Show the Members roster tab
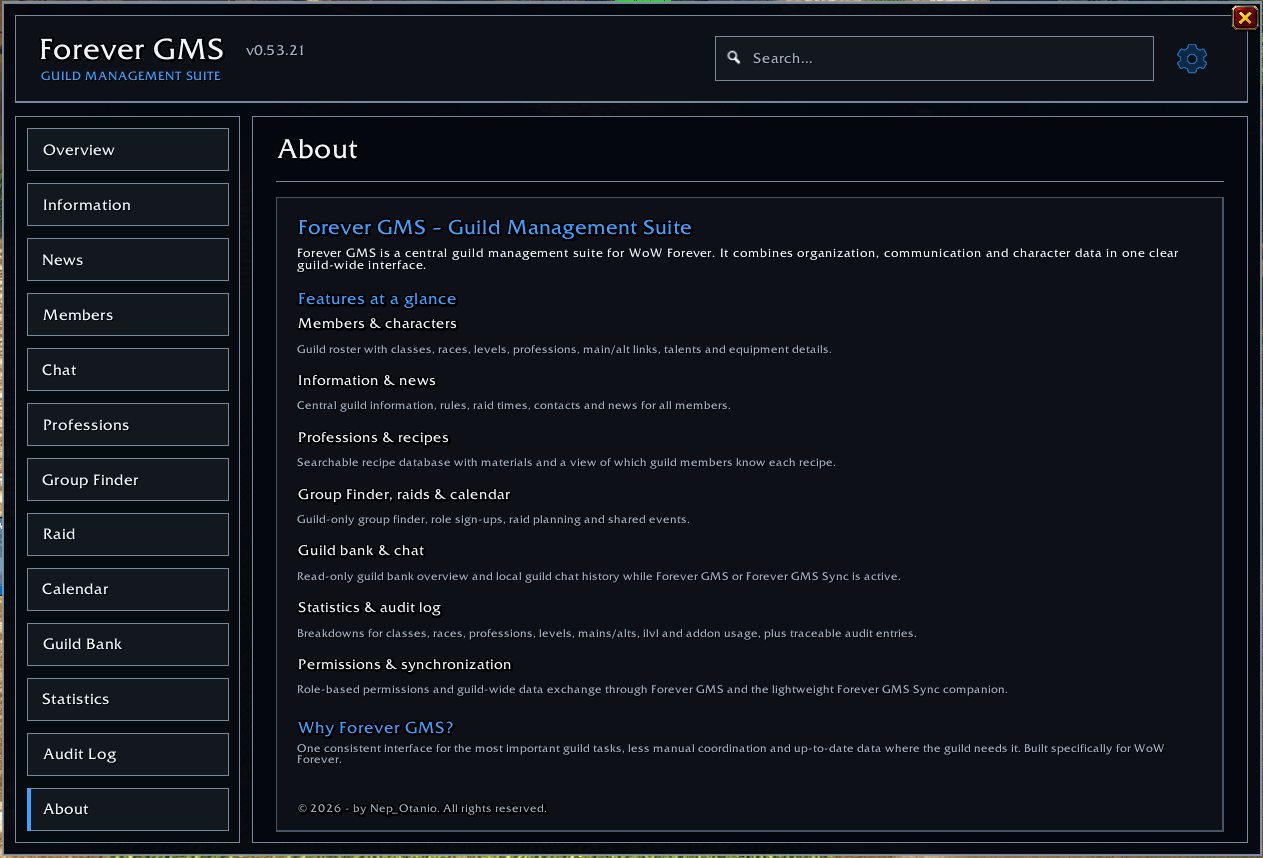Viewport: 1263px width, 858px height. pyautogui.click(x=128, y=315)
